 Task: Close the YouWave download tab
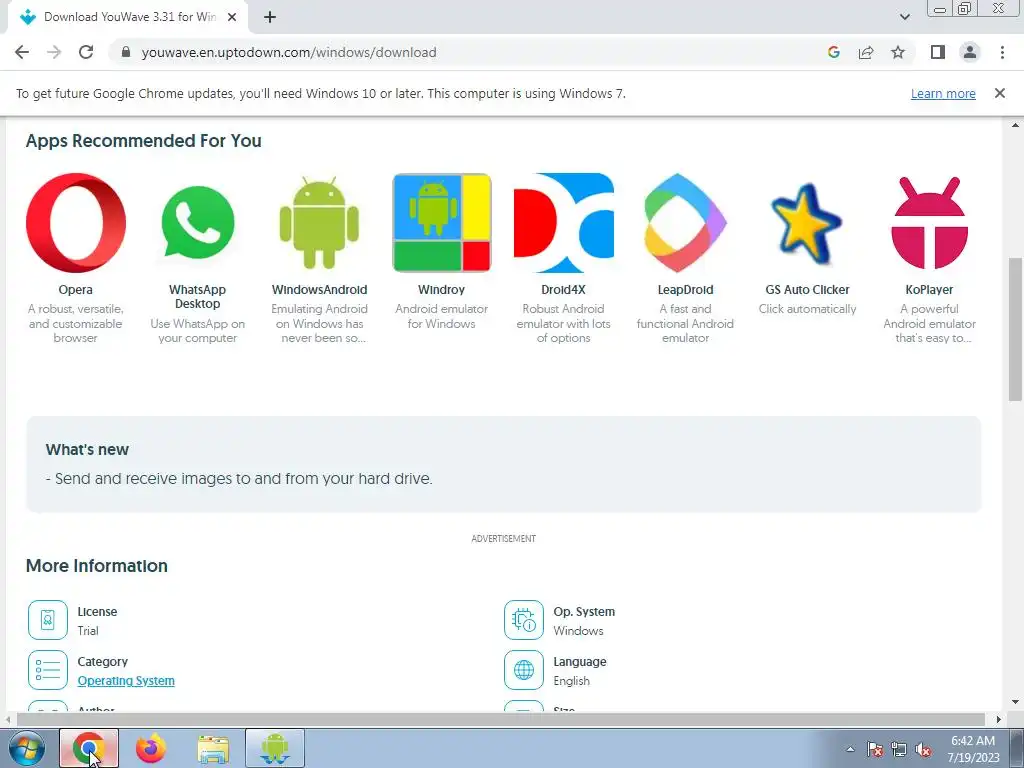[x=232, y=17]
